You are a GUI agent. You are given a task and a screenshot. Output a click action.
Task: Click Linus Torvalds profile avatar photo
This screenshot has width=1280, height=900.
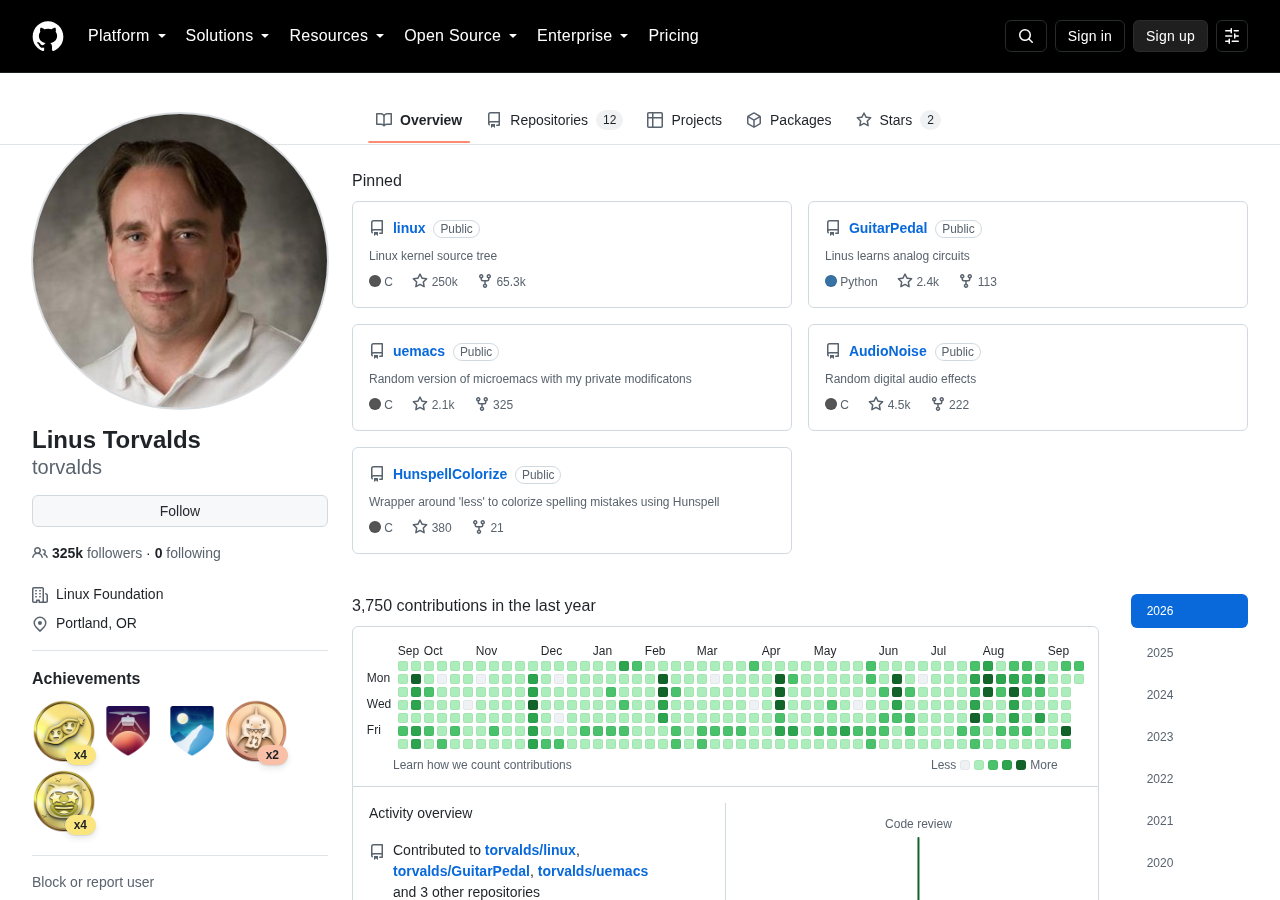(180, 261)
